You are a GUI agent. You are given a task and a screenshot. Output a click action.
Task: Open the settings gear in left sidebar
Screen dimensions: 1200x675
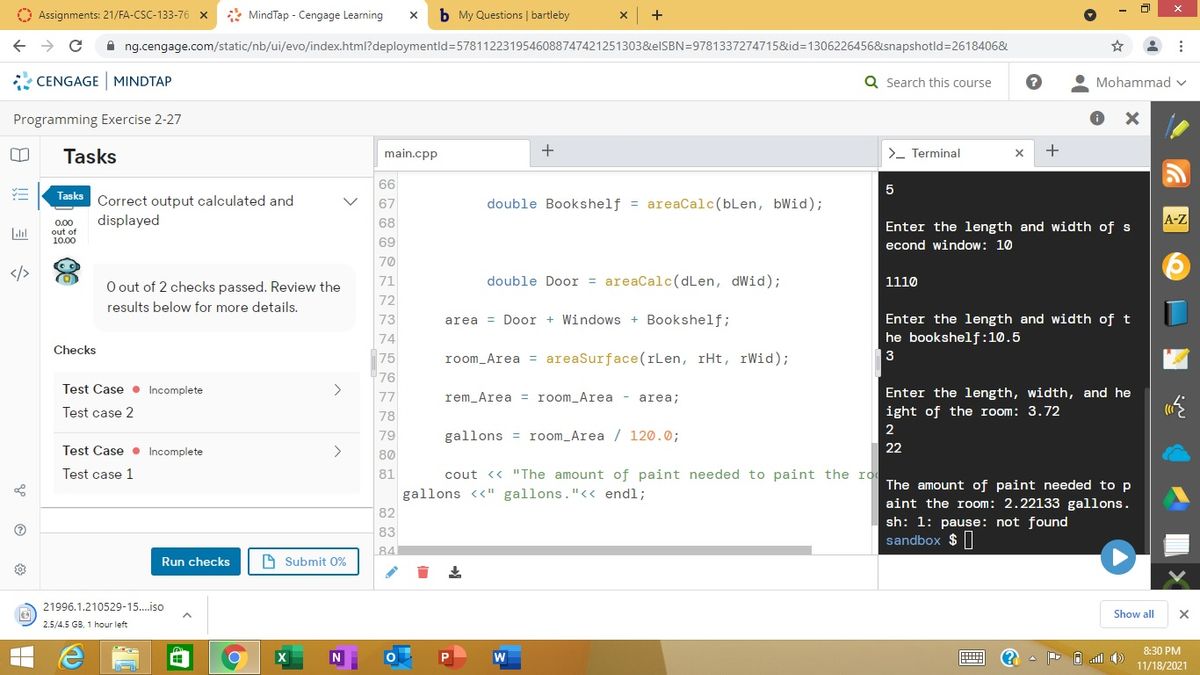point(20,569)
